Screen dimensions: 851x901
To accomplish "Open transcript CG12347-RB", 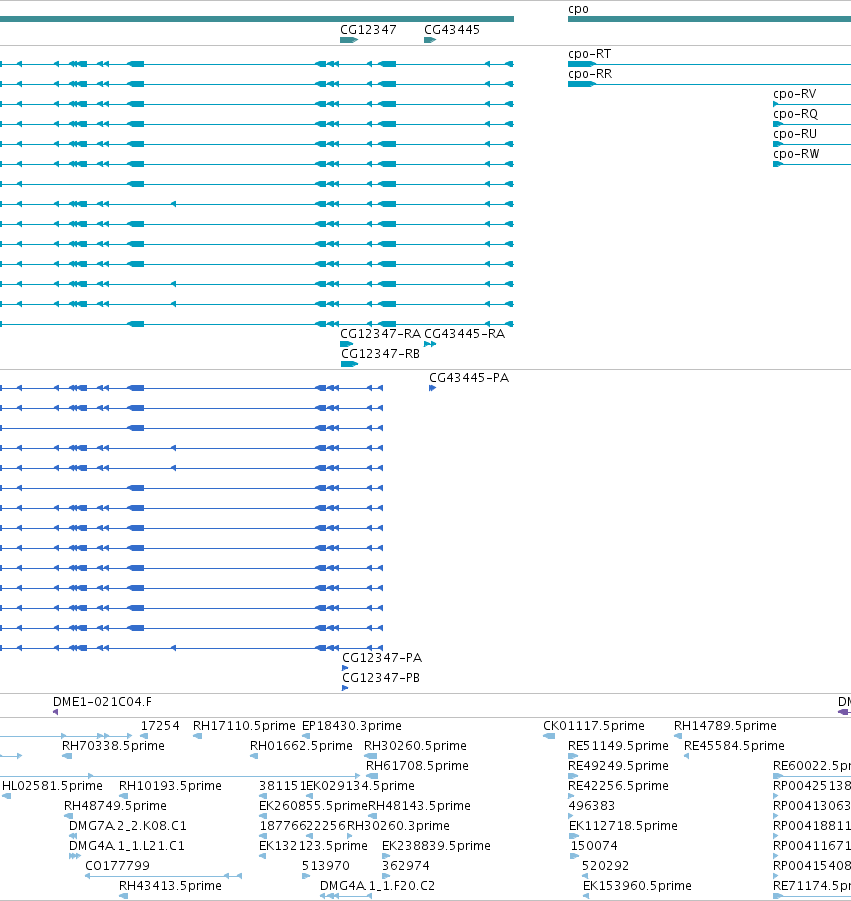I will click(380, 354).
